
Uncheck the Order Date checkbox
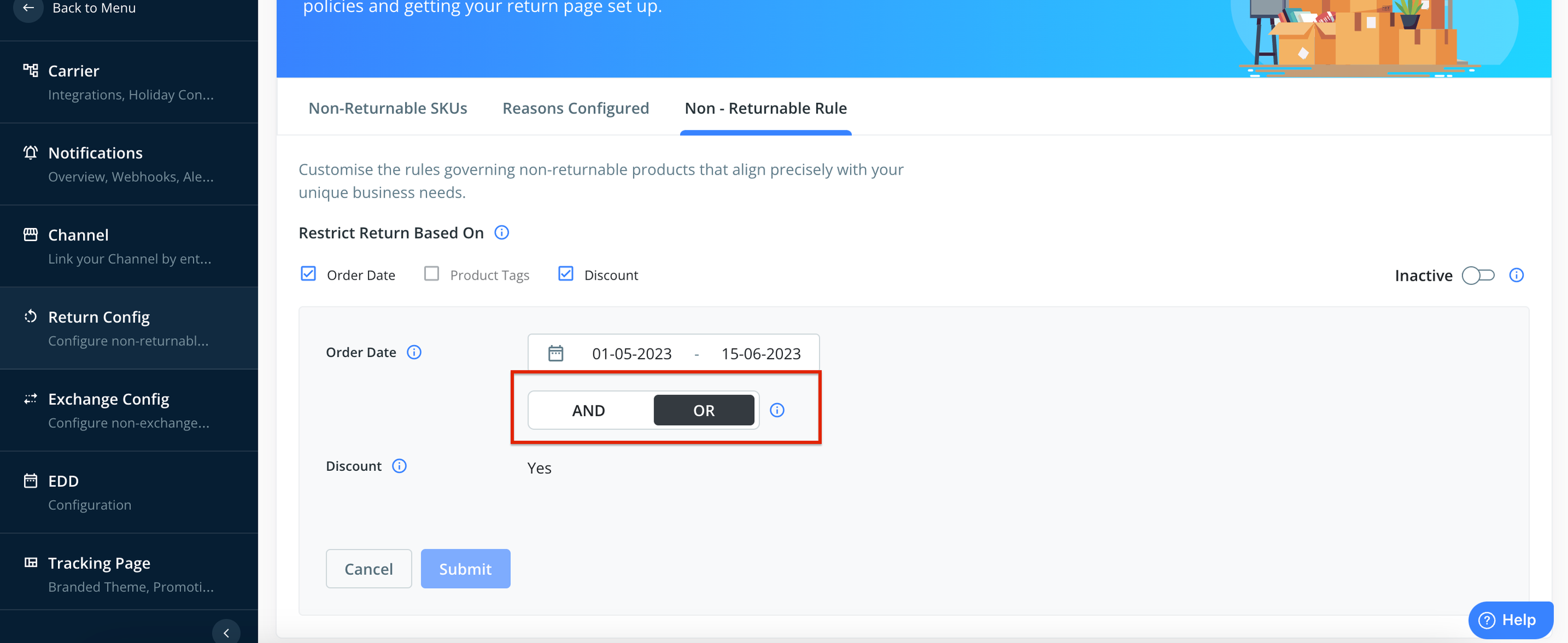coord(309,274)
